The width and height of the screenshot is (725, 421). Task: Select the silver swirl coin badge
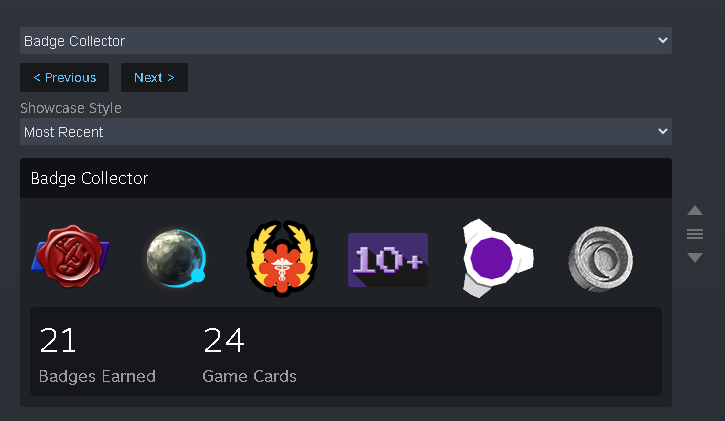(x=601, y=259)
